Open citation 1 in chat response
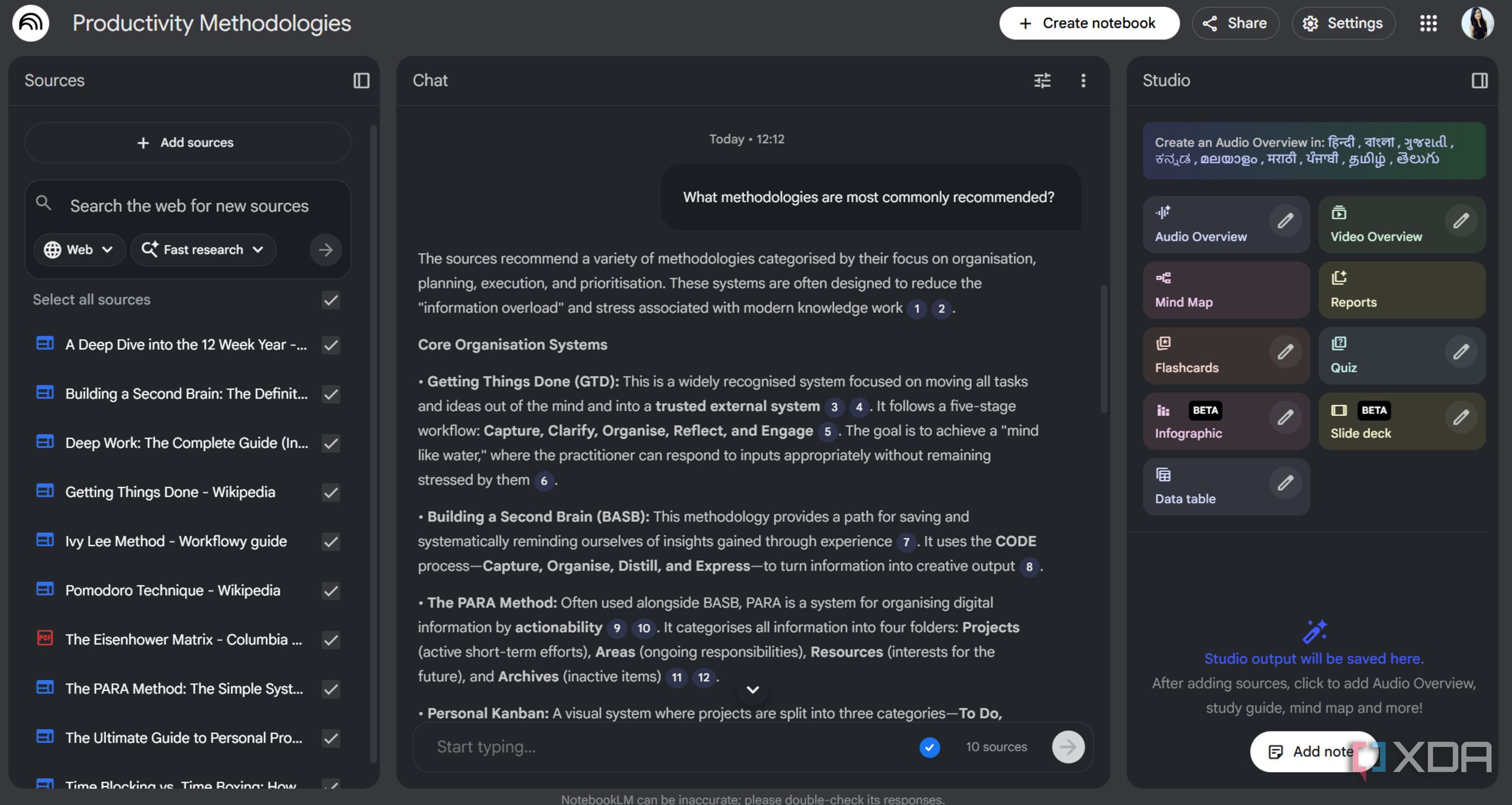Viewport: 1512px width, 805px height. point(917,309)
